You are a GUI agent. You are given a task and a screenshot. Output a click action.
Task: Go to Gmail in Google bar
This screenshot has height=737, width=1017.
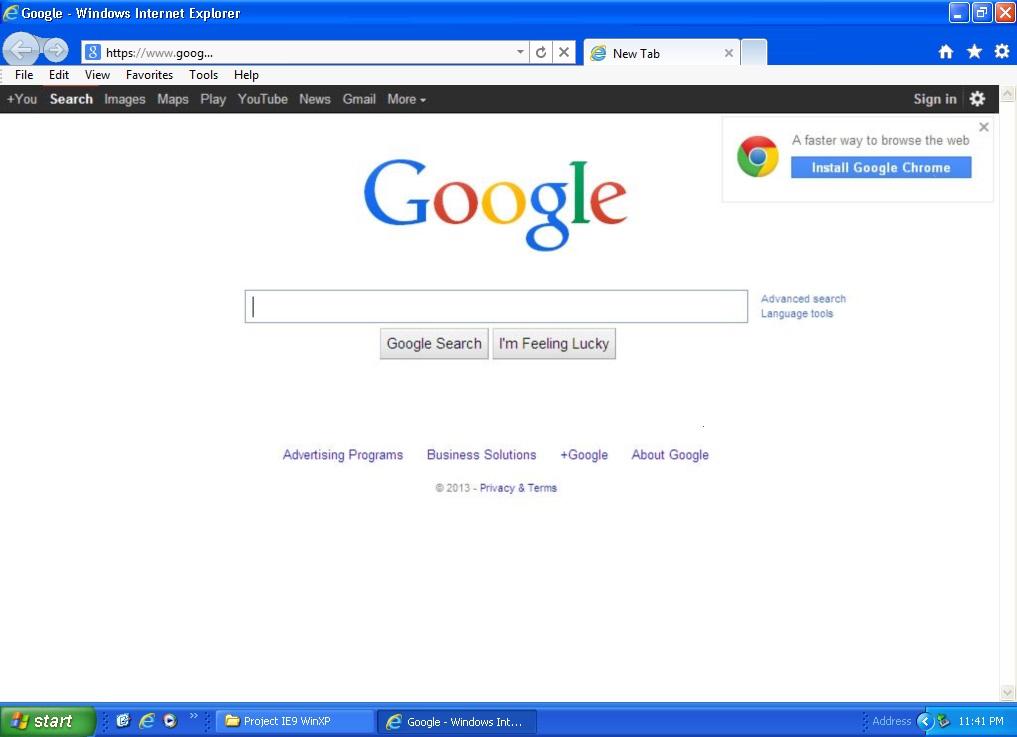(359, 99)
